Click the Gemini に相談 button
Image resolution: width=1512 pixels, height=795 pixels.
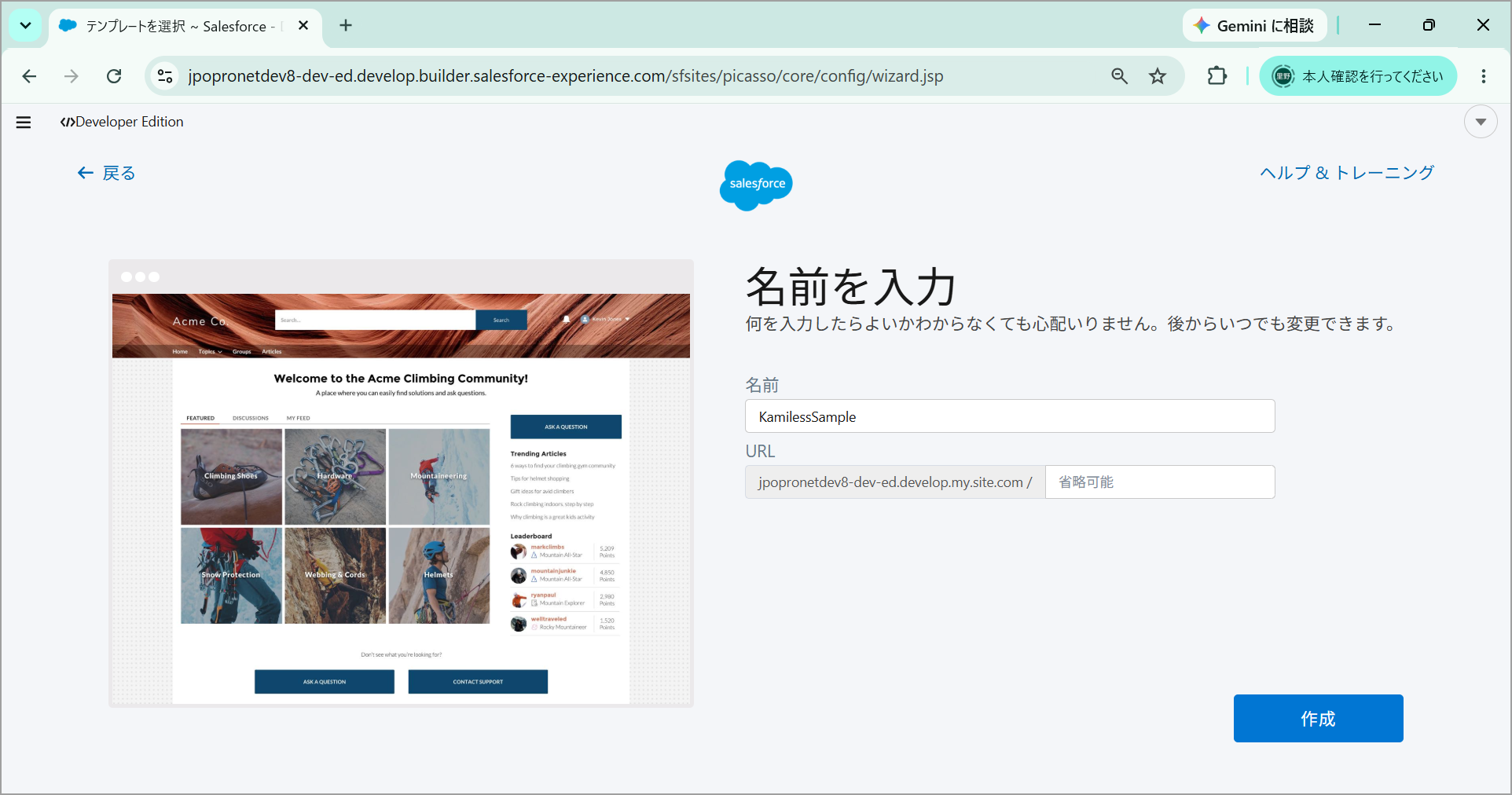pyautogui.click(x=1255, y=26)
